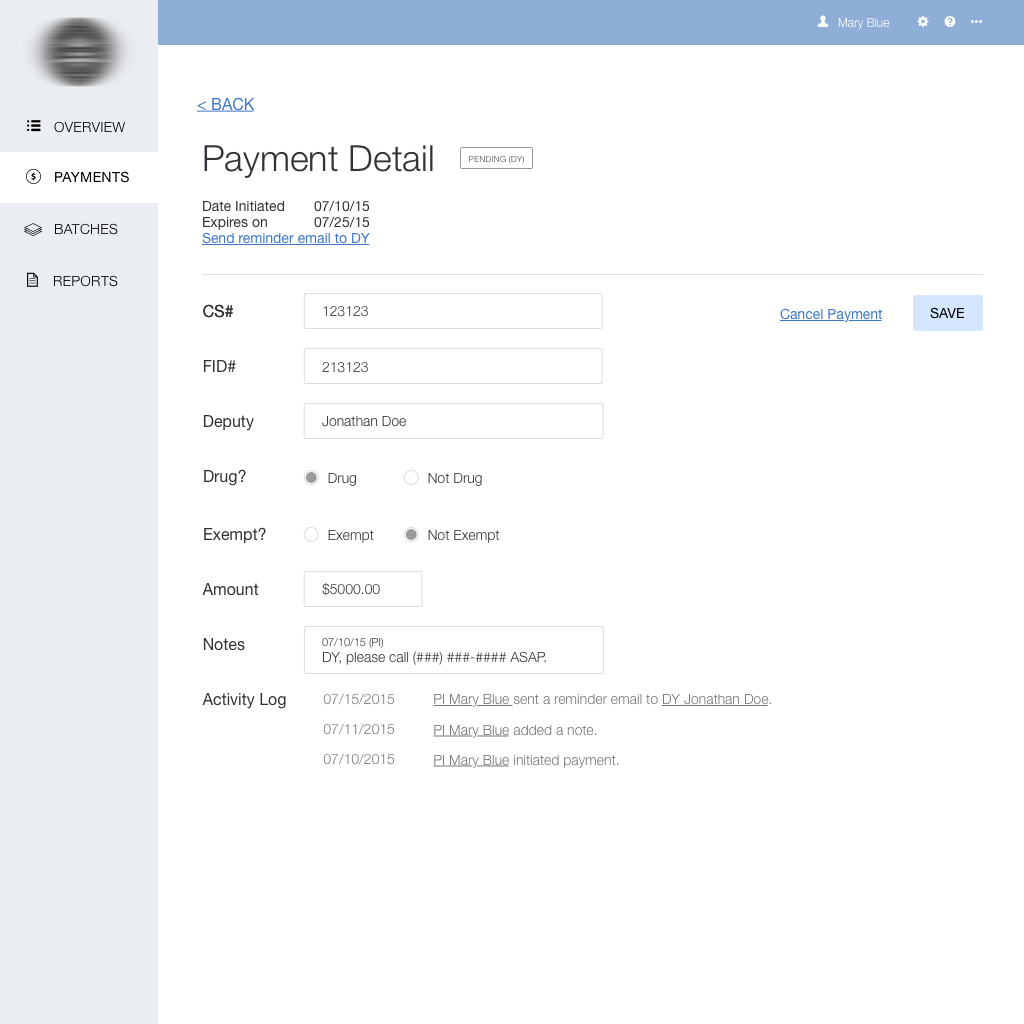Click Send reminder email to DY
This screenshot has height=1024, width=1024.
pos(285,238)
